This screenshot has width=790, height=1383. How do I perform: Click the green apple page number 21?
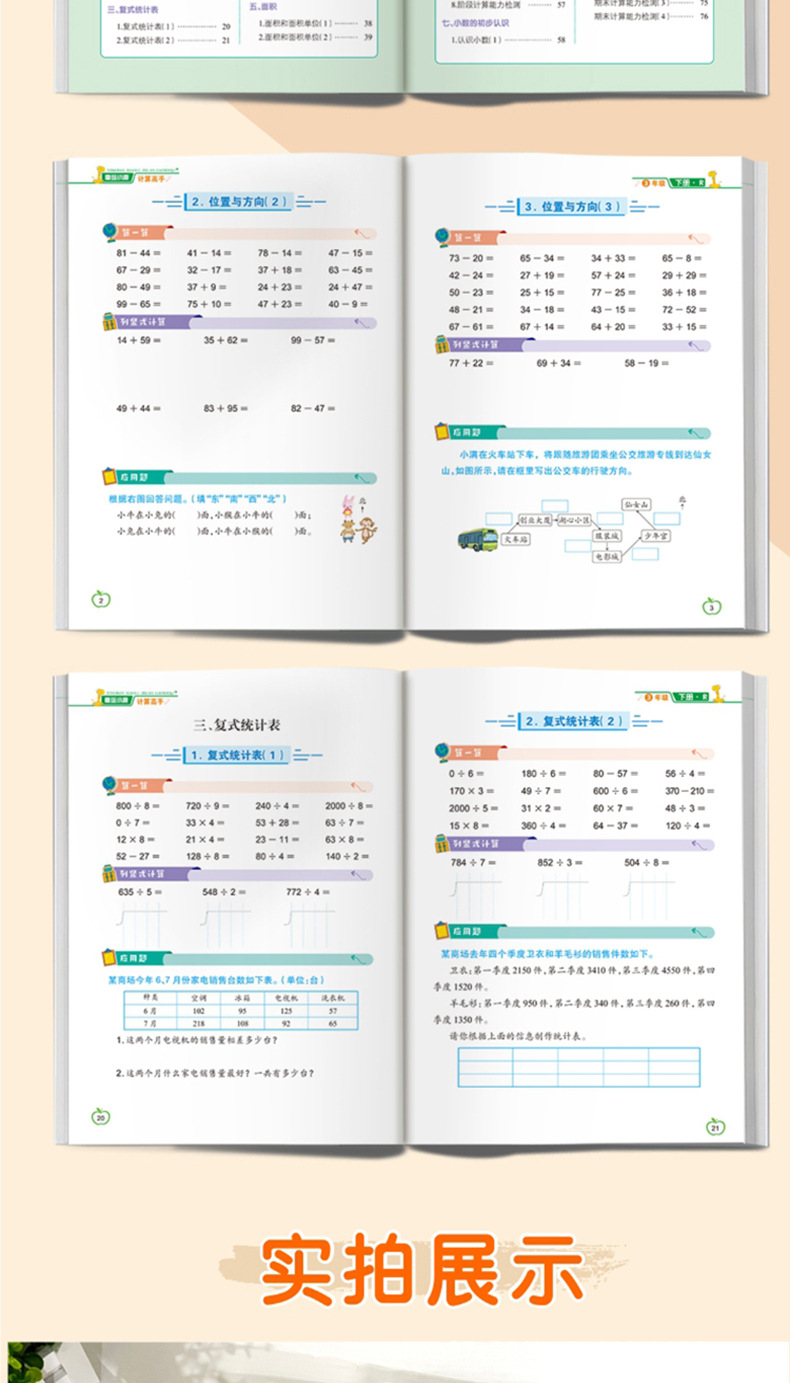(715, 1127)
